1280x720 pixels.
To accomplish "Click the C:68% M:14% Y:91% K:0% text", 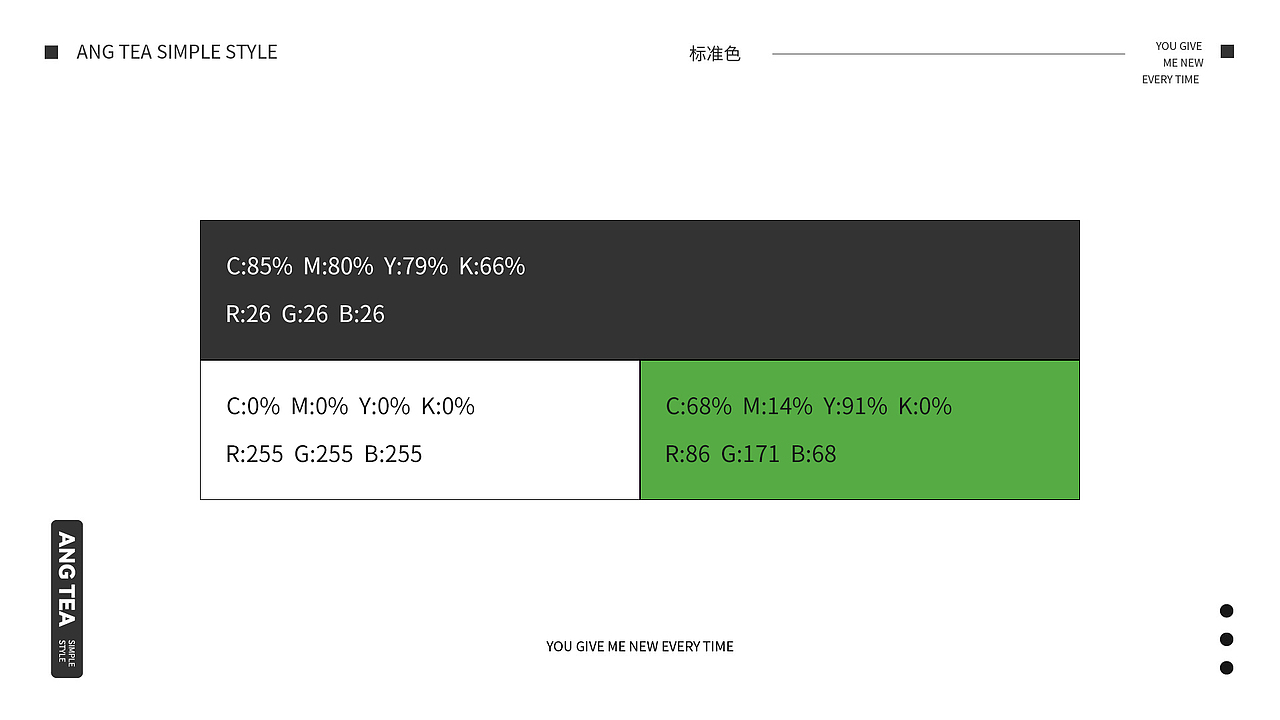I will click(809, 406).
